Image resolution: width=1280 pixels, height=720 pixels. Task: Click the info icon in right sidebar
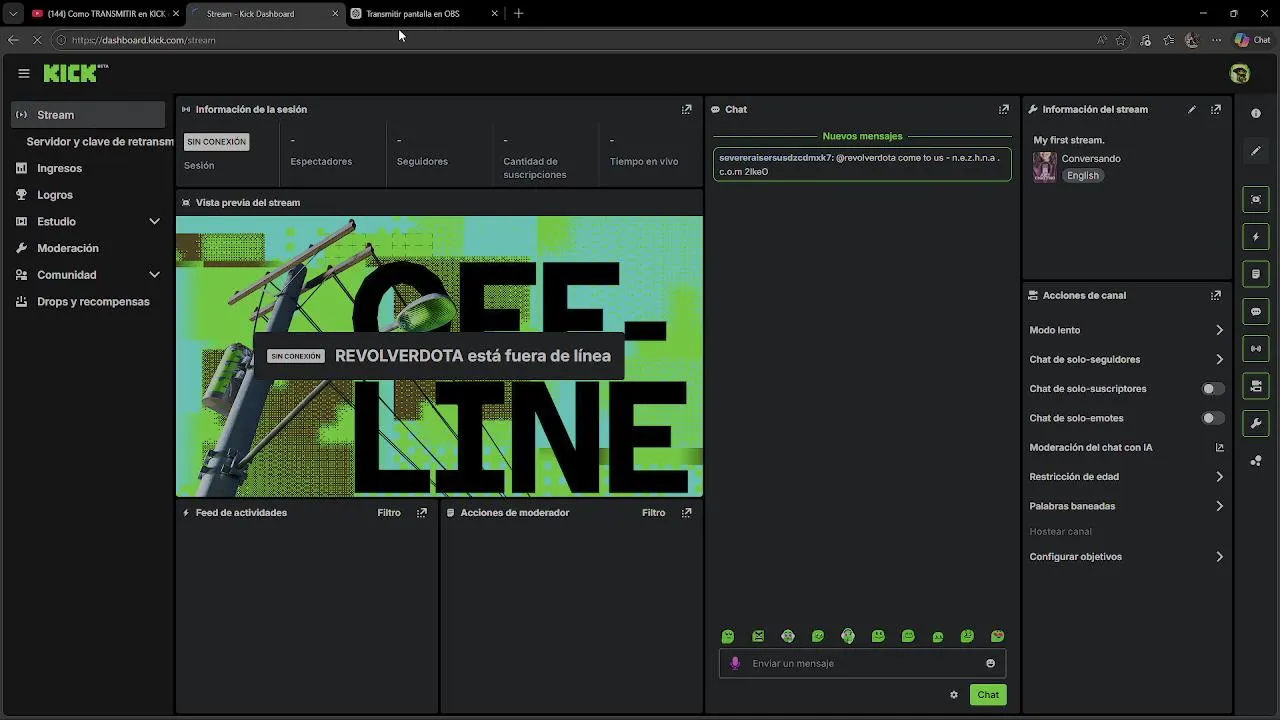tap(1256, 114)
